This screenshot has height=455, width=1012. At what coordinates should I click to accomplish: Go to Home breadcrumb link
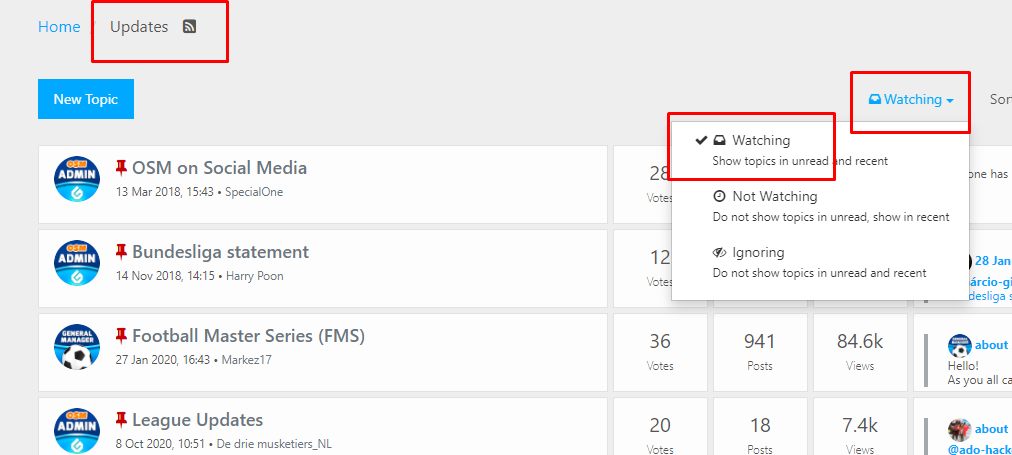[x=59, y=26]
